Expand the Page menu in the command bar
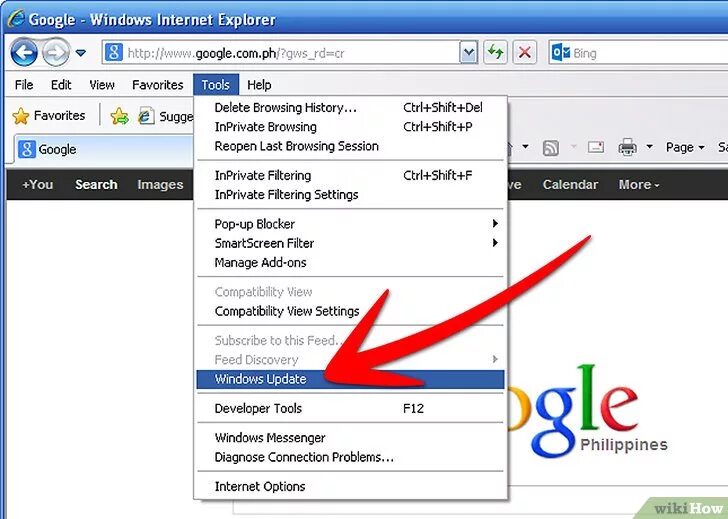Viewport: 728px width, 519px height. pos(685,148)
